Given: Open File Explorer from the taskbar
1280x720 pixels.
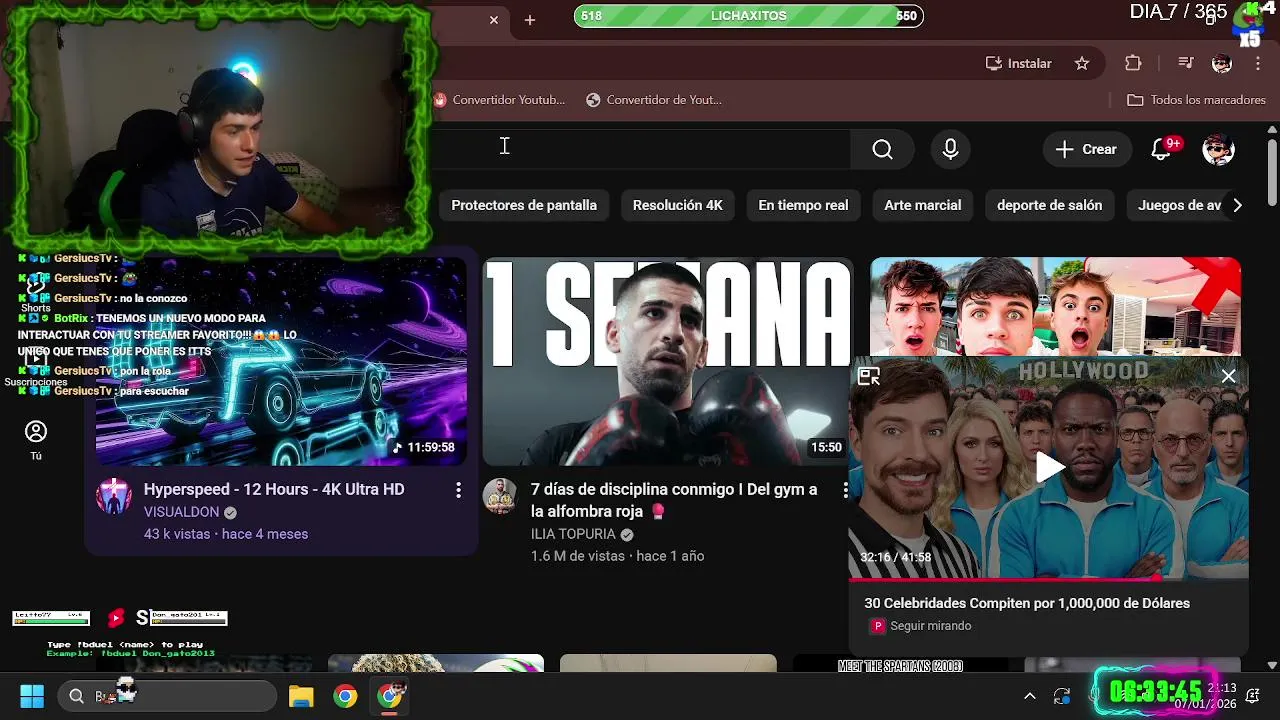Looking at the screenshot, I should (301, 696).
